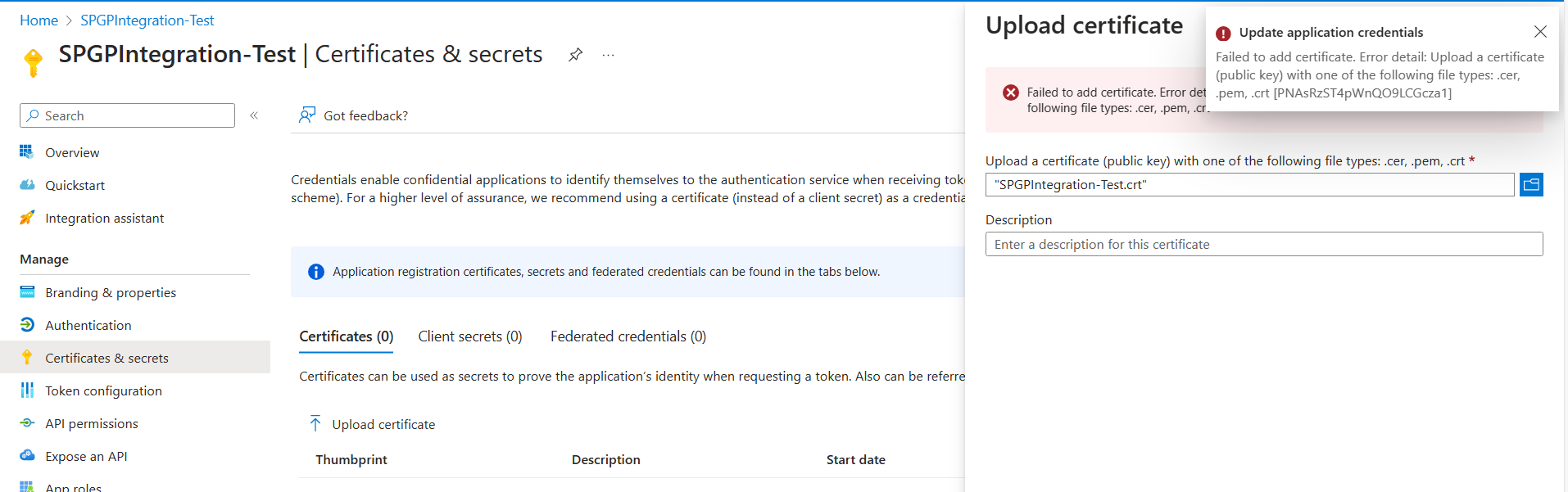Click Update application credentials notification title

click(x=1330, y=33)
